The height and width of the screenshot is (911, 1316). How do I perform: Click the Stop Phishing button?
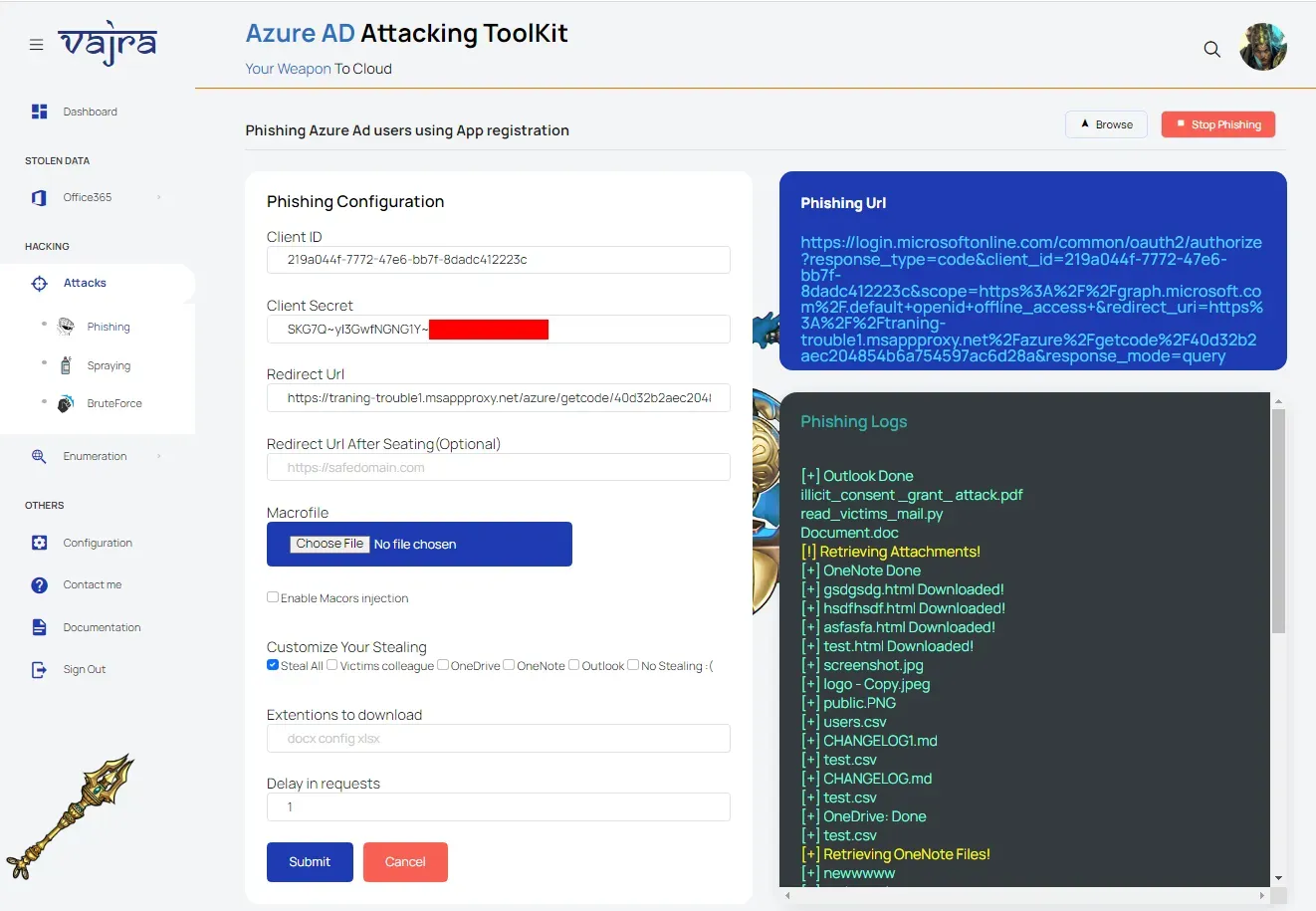1217,124
